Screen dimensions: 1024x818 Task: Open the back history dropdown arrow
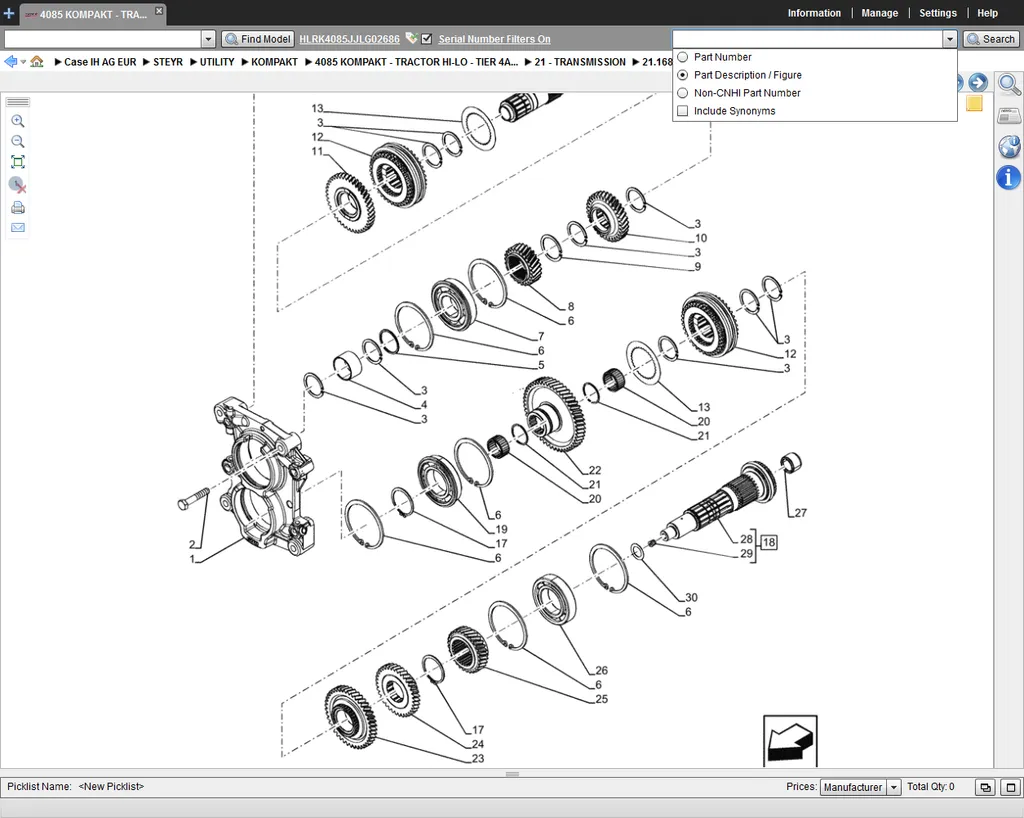click(23, 62)
